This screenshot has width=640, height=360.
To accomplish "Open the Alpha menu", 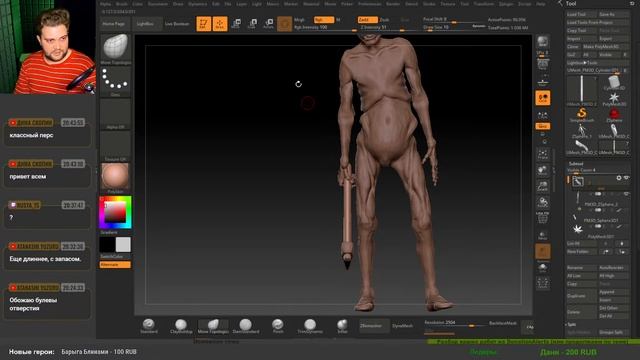I will [105, 4].
